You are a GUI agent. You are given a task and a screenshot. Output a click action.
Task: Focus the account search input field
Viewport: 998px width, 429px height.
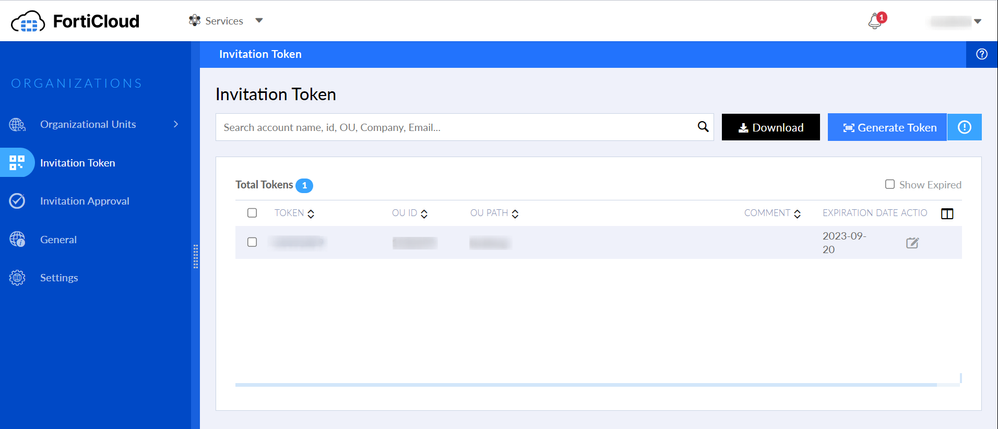click(x=455, y=127)
